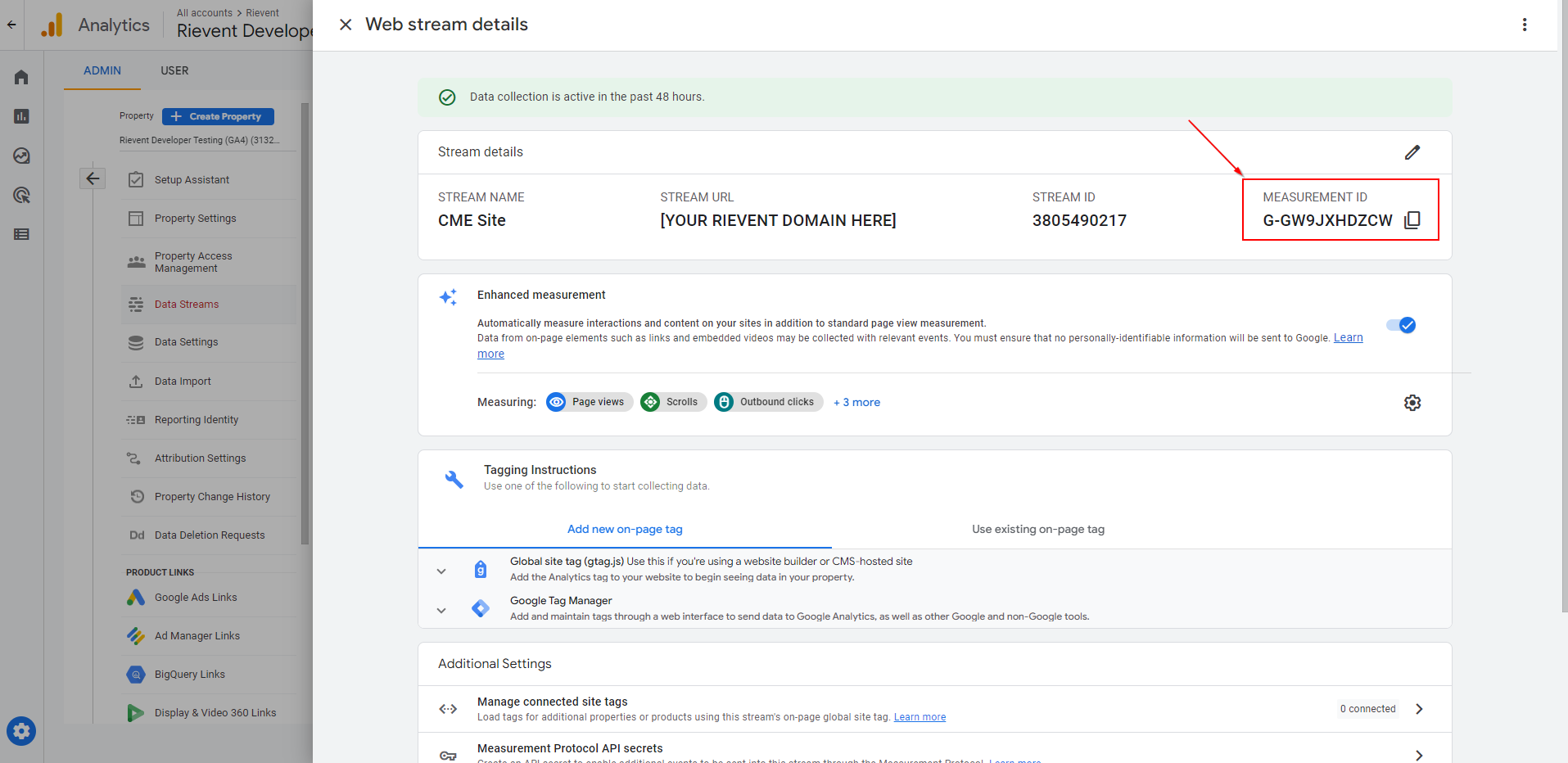Go back using the top-left arrow
Viewport: 1568px width, 763px height.
(11, 25)
